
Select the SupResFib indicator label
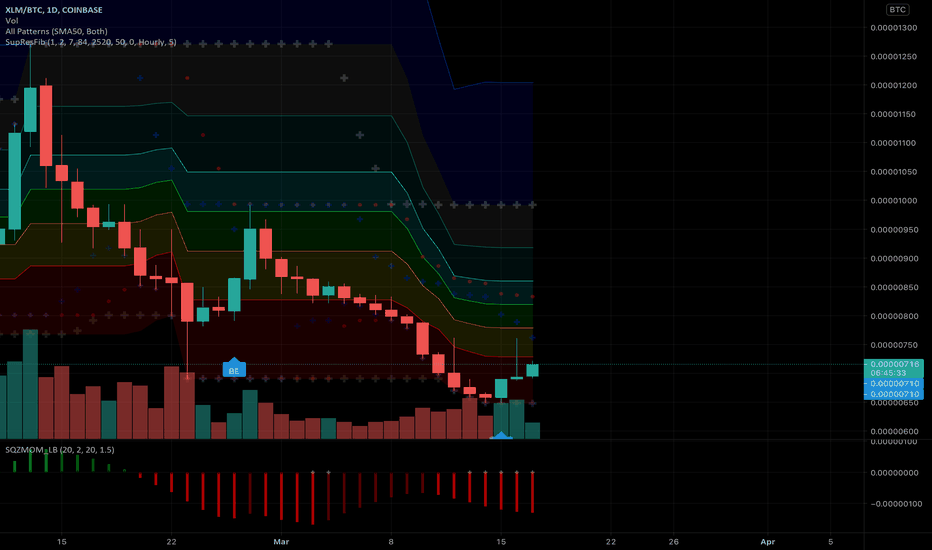90,42
